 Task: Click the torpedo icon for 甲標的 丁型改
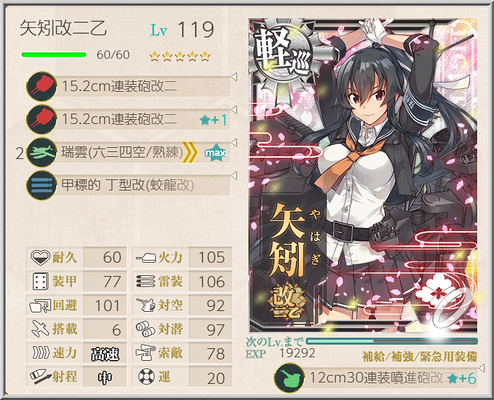[41, 185]
